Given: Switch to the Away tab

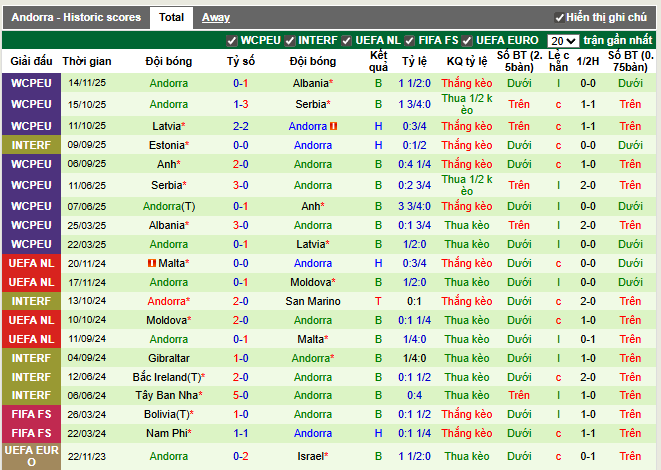Looking at the screenshot, I should [x=215, y=17].
